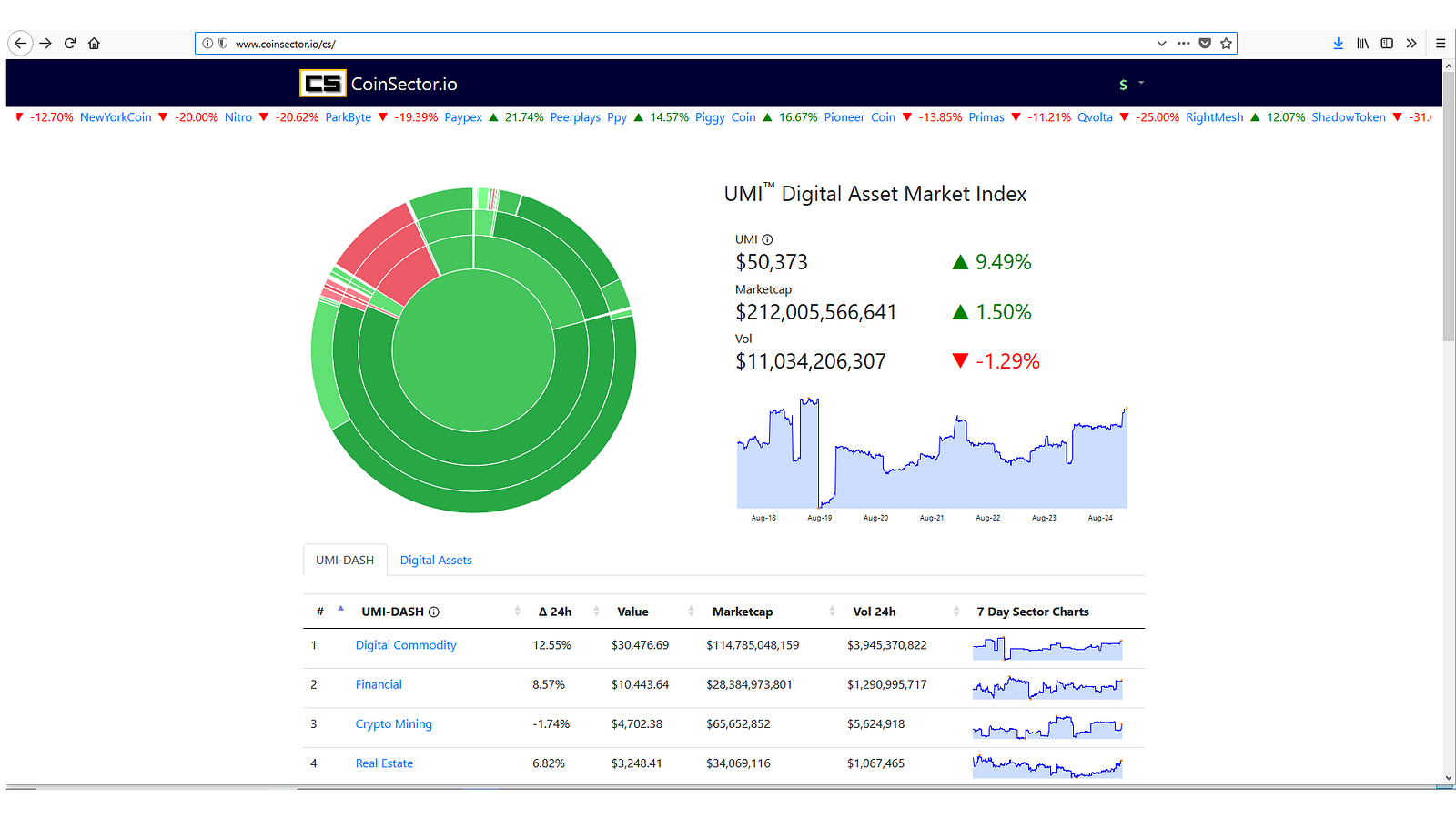This screenshot has height=819, width=1456.
Task: Open NewYorkCoin in the ticker
Action: pyautogui.click(x=116, y=117)
